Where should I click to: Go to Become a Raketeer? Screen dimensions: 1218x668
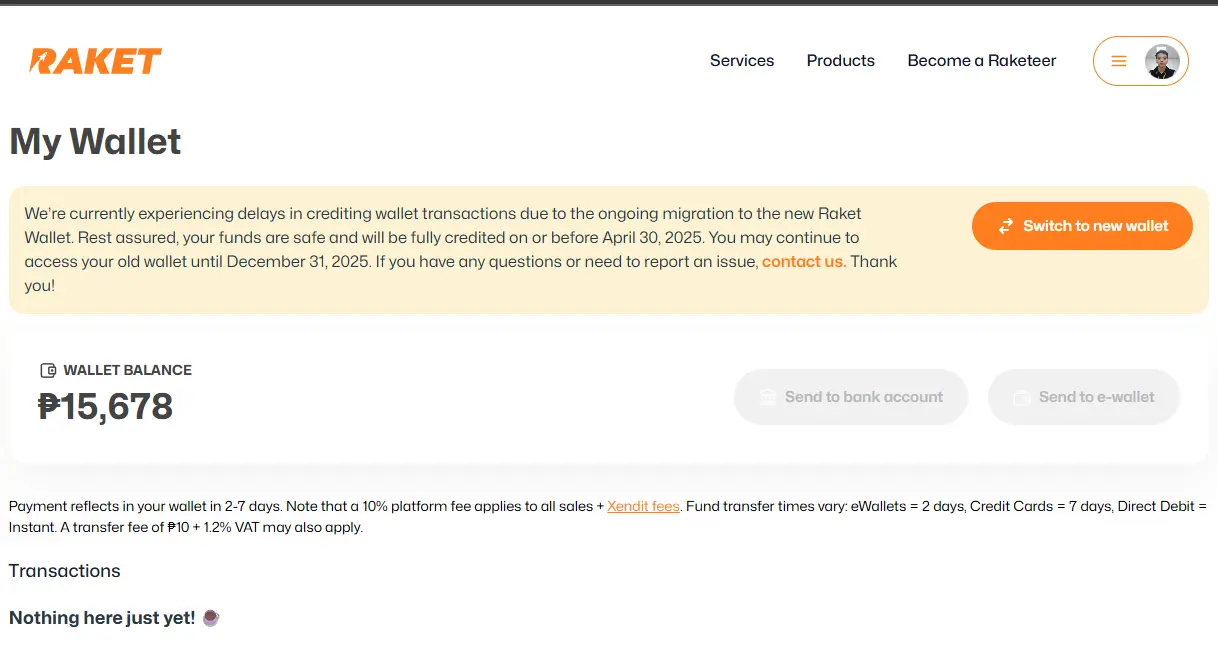pos(982,61)
